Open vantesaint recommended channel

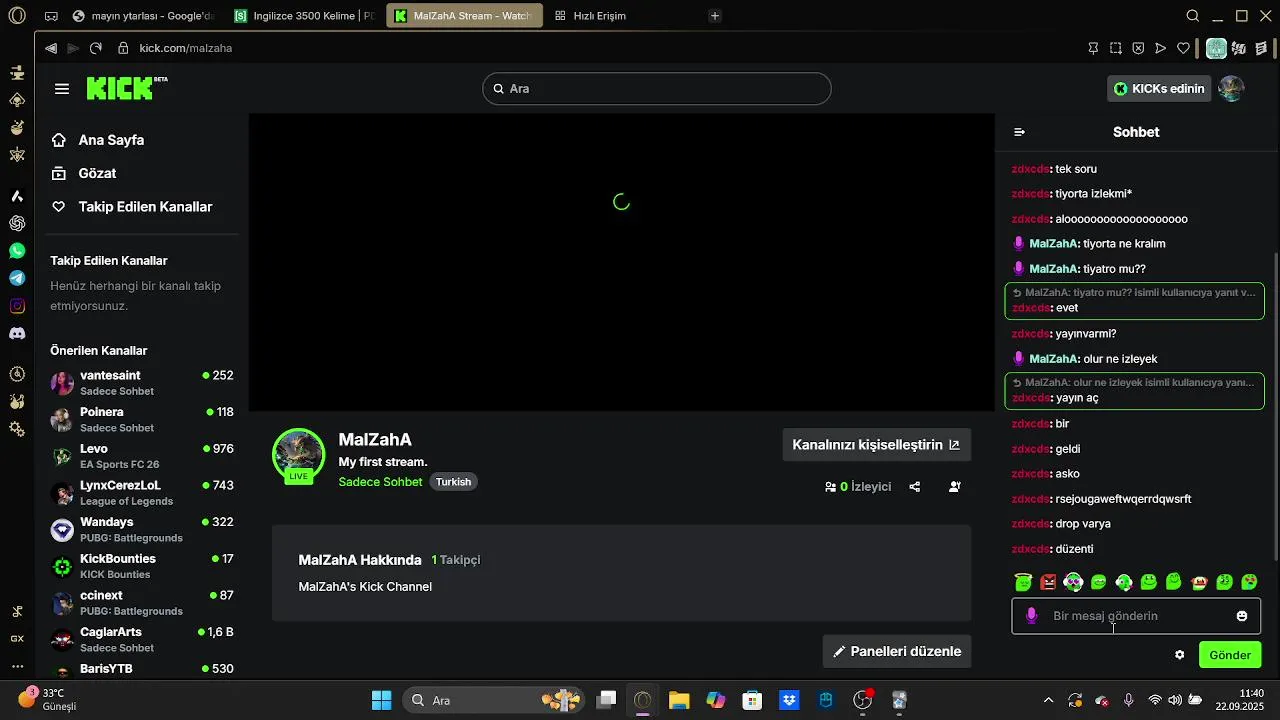142,383
